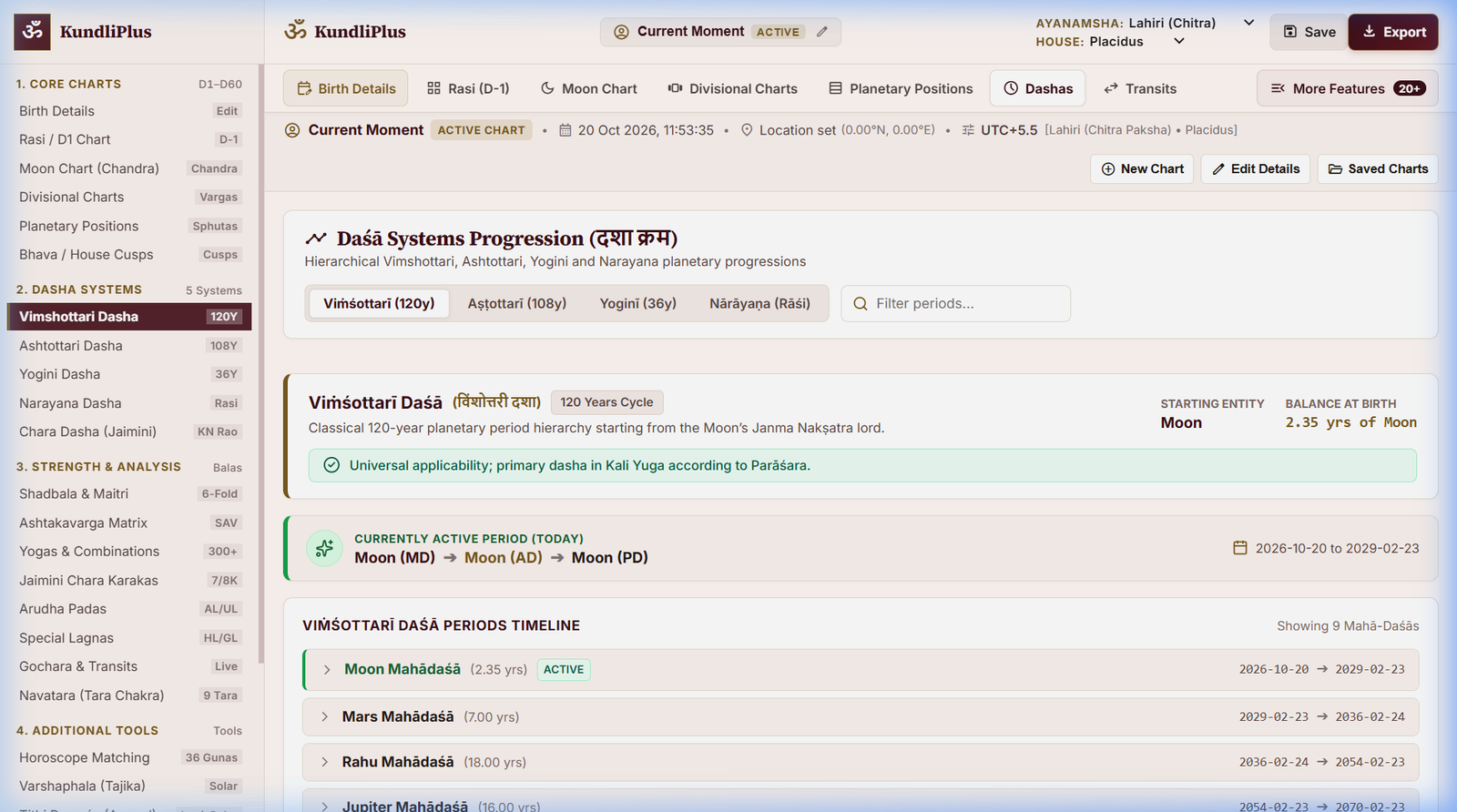Open Saved Charts
The image size is (1457, 812).
(1378, 168)
